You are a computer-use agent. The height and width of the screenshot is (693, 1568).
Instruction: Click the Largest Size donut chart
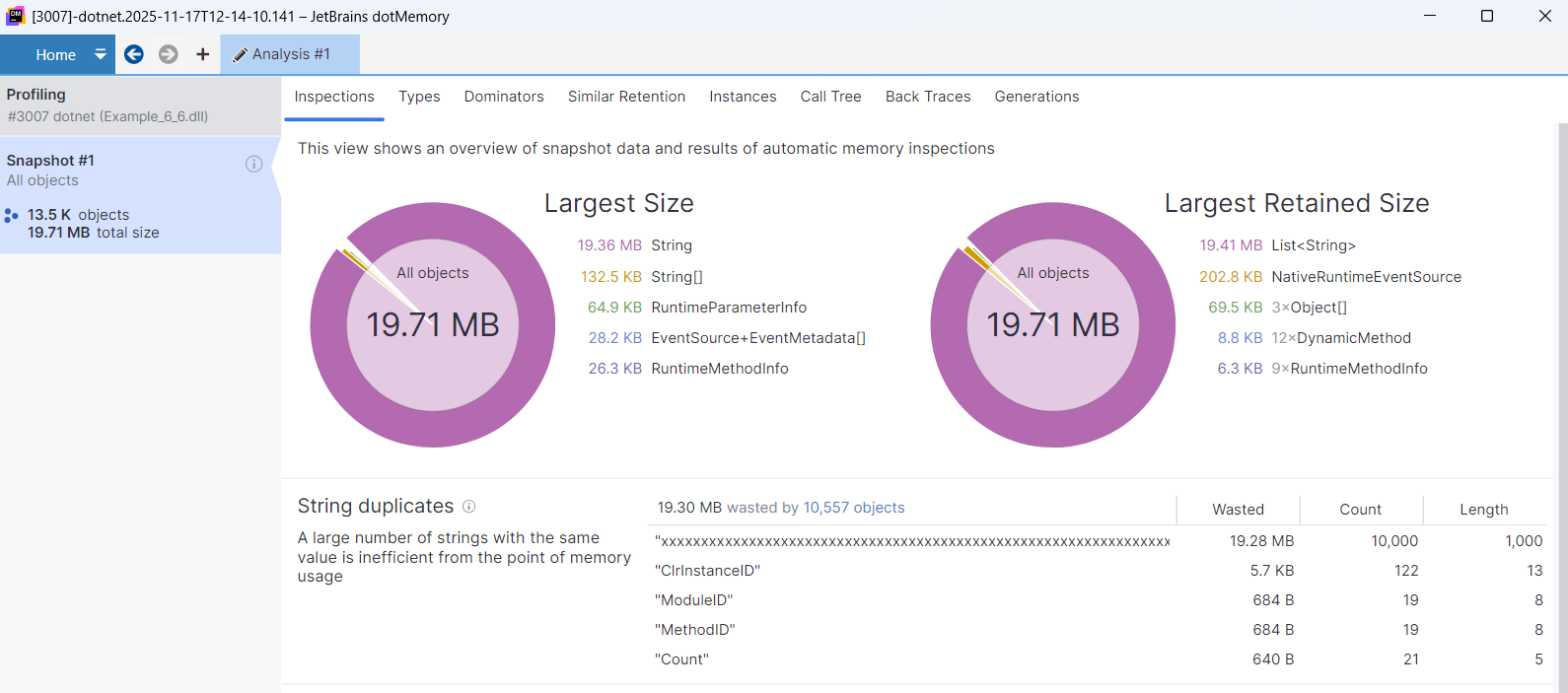pyautogui.click(x=433, y=324)
